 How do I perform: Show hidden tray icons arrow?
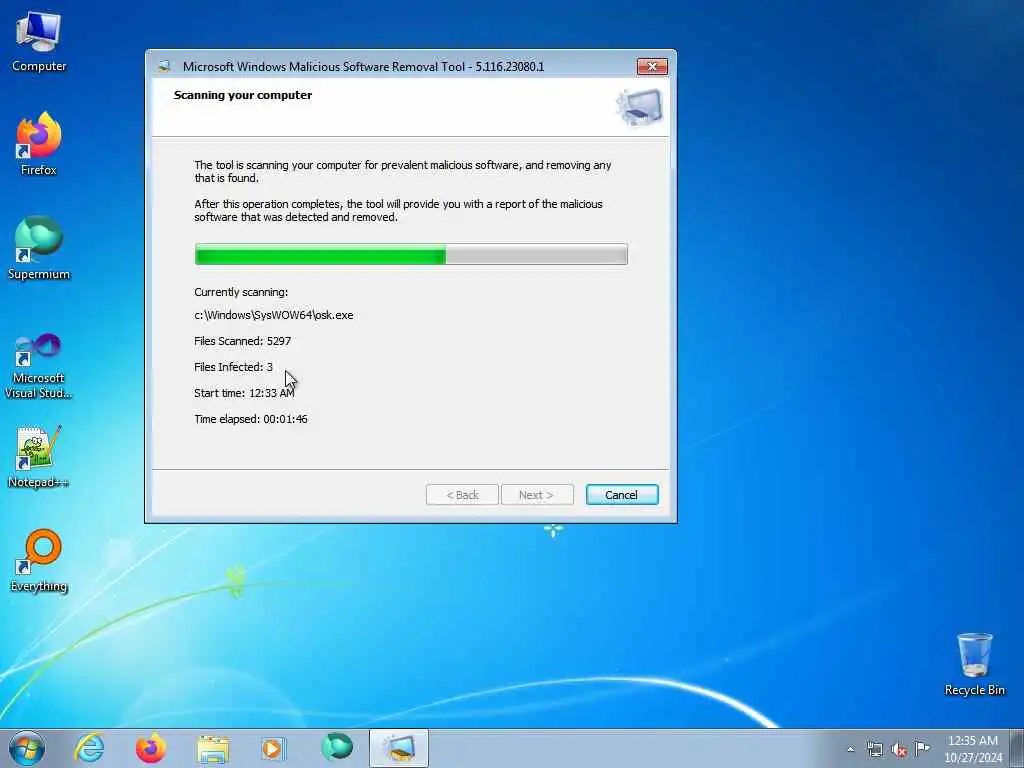pyautogui.click(x=850, y=749)
